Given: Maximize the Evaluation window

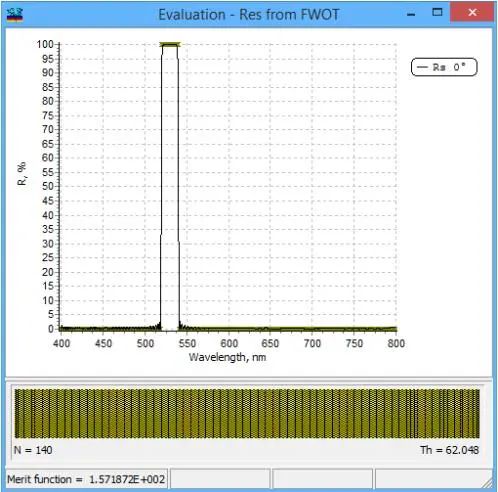Looking at the screenshot, I should (x=437, y=13).
